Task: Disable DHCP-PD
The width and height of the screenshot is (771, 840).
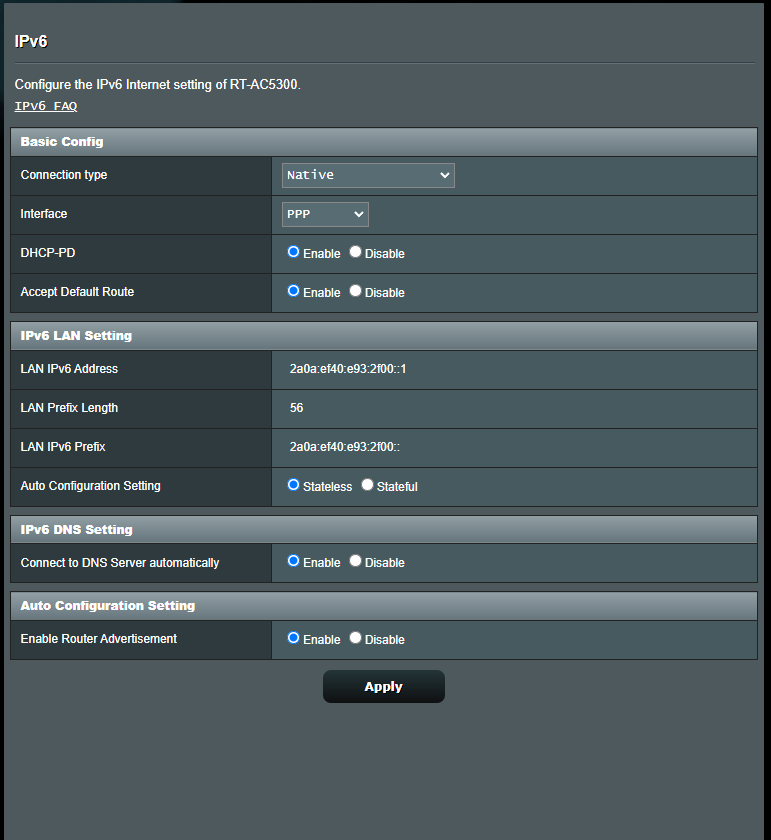Action: (355, 253)
